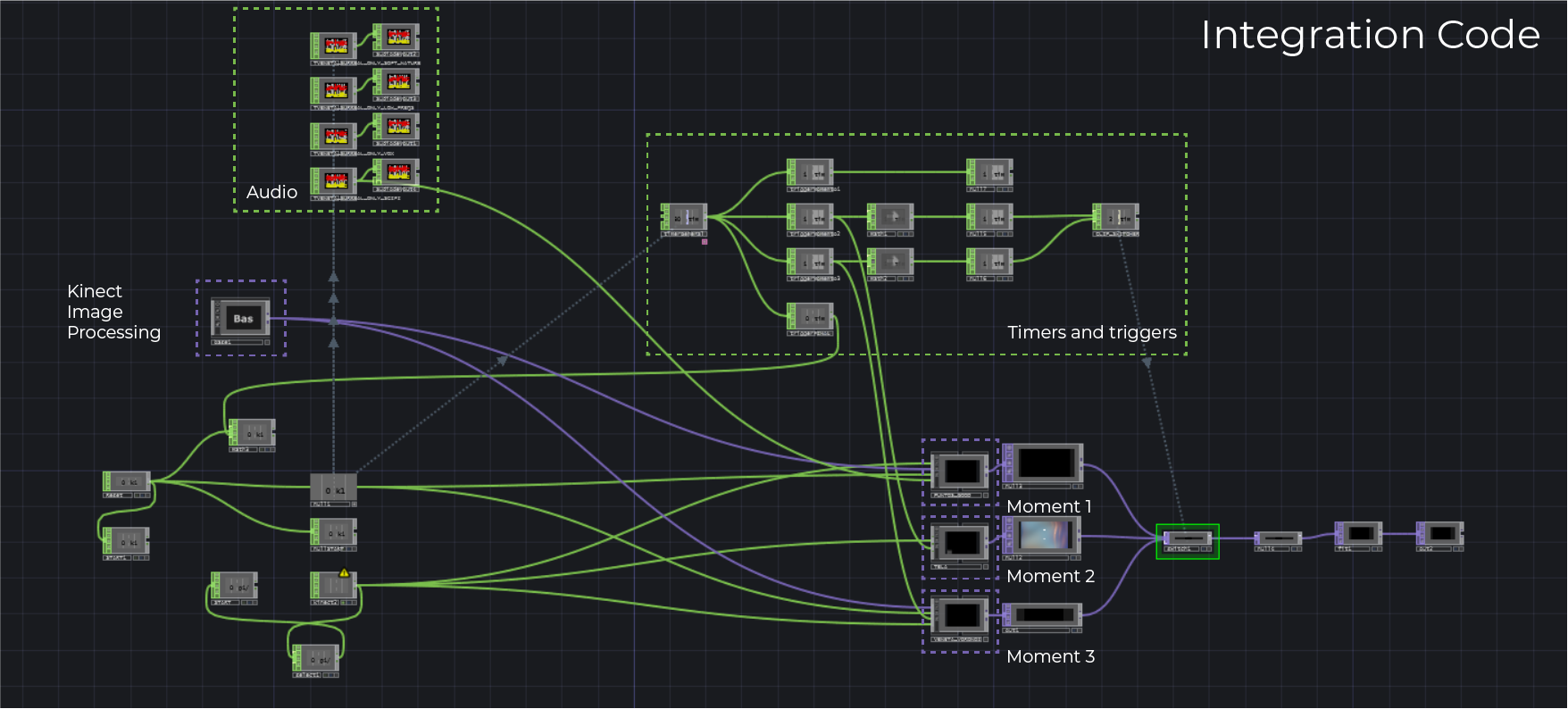
Task: Select the Moment 1 container node
Action: (960, 471)
